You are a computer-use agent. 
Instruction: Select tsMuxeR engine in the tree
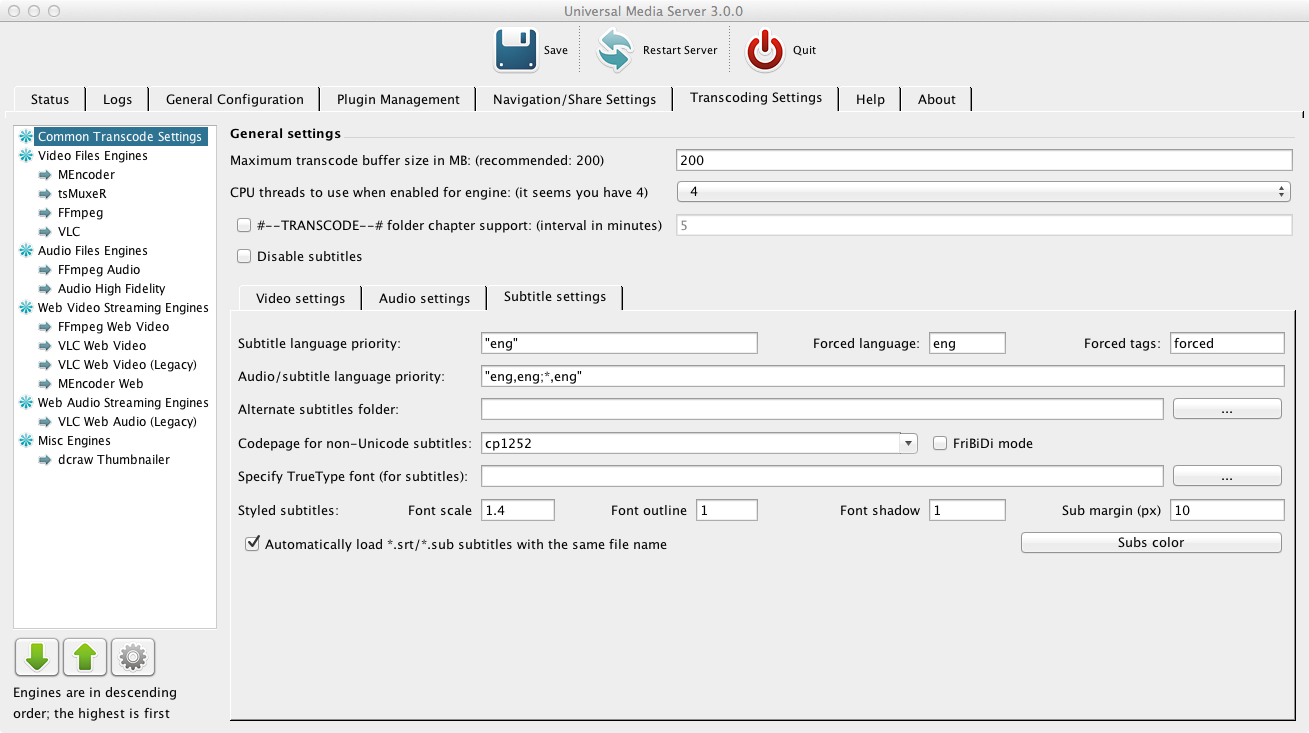tap(82, 194)
